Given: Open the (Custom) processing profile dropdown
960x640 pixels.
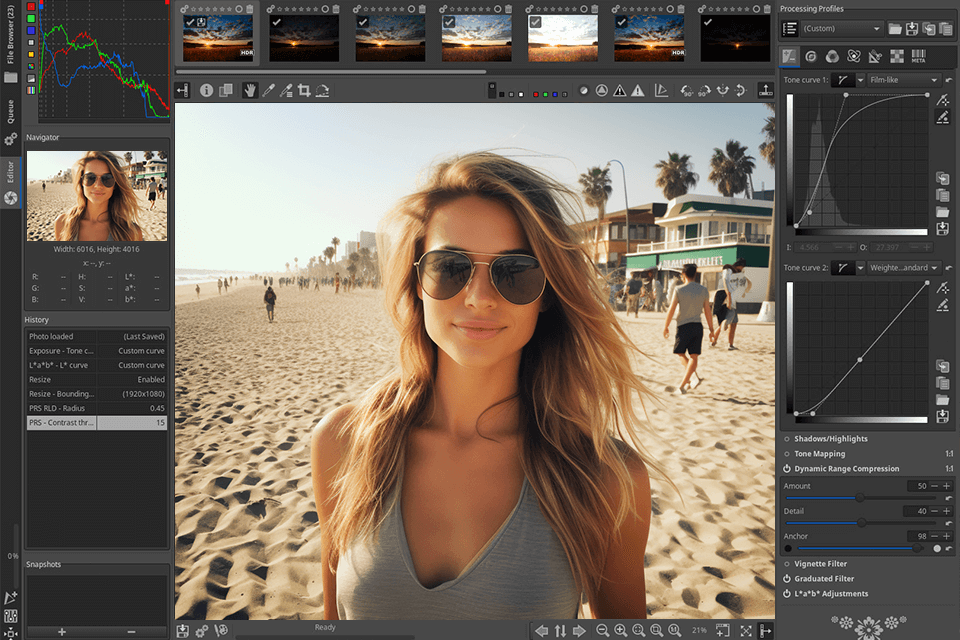Looking at the screenshot, I should coord(842,29).
